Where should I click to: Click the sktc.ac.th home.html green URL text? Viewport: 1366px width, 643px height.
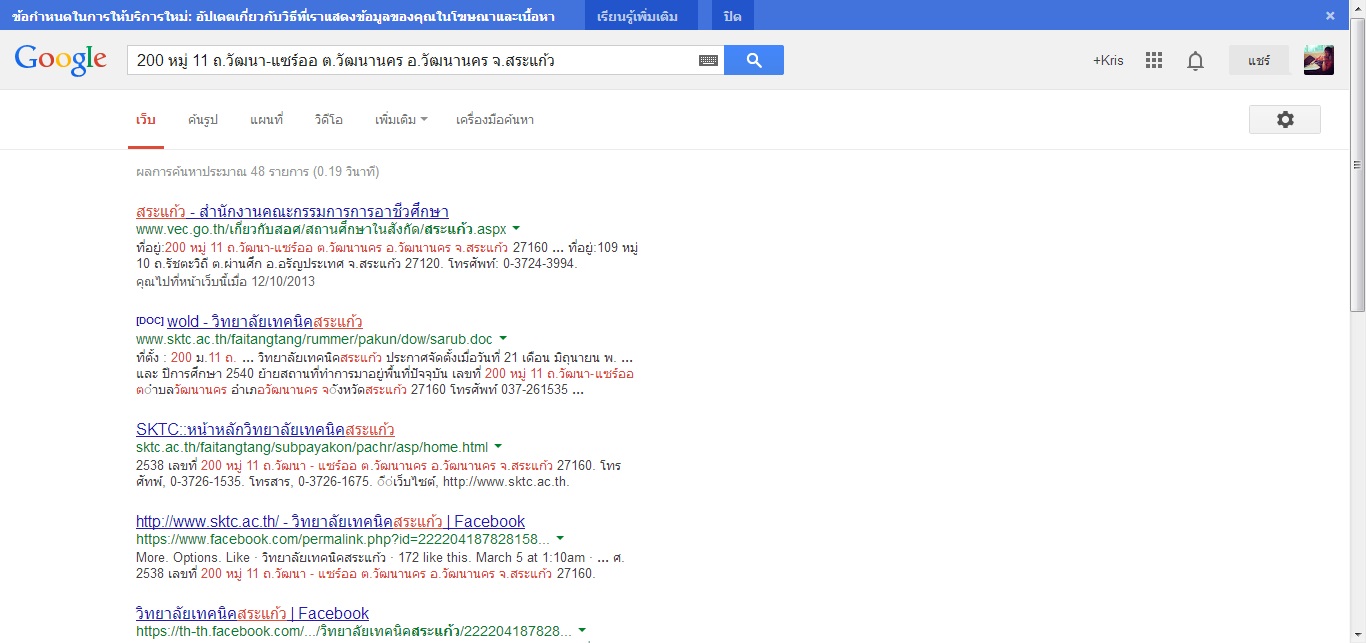click(312, 447)
